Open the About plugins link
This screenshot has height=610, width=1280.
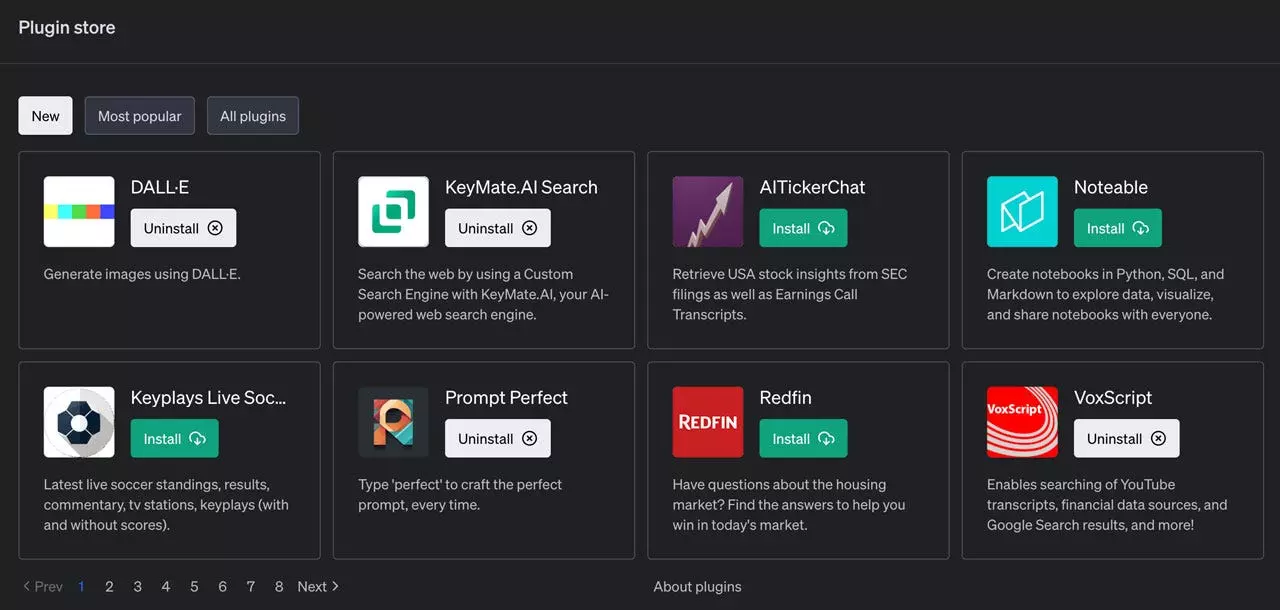pyautogui.click(x=698, y=587)
